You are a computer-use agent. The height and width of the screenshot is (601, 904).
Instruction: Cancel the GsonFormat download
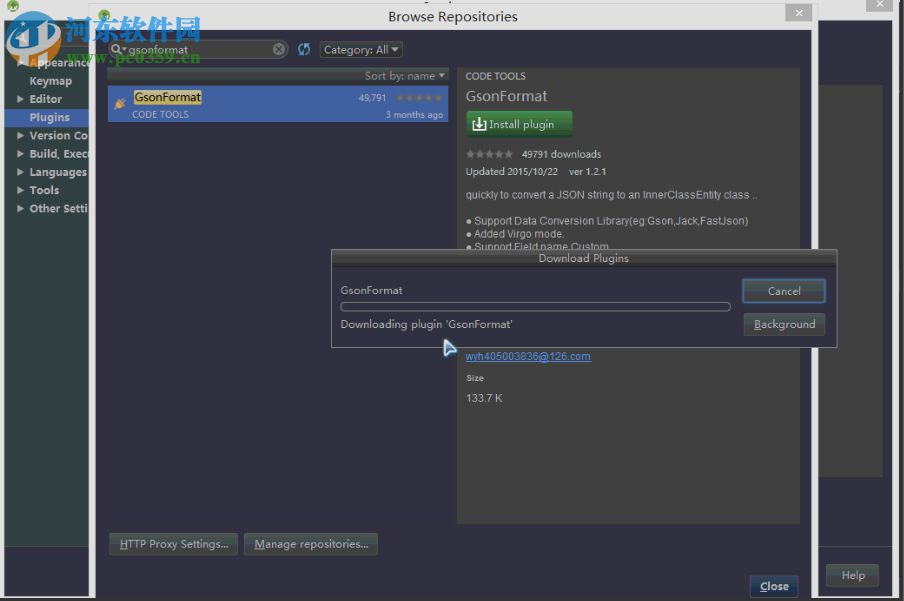click(x=784, y=291)
